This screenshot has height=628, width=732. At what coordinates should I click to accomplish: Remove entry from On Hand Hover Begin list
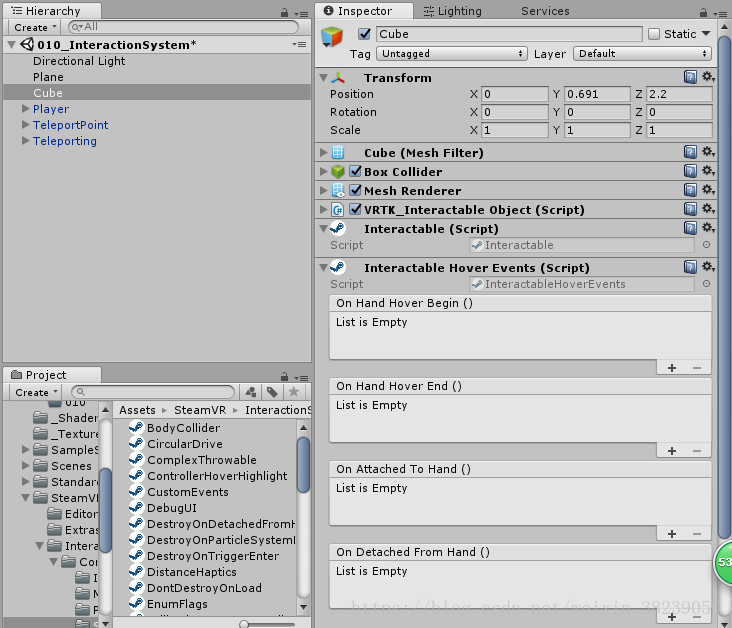tap(697, 368)
